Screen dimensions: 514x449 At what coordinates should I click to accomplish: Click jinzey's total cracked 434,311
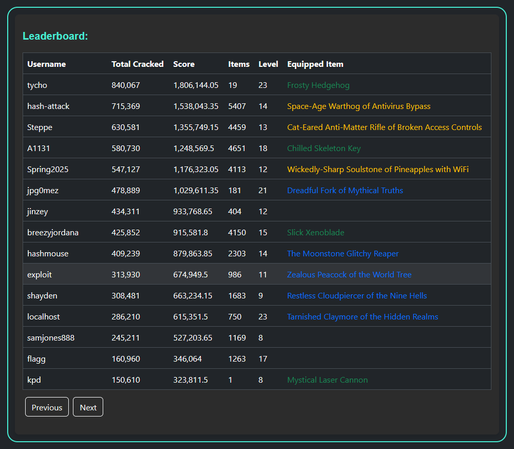click(125, 211)
